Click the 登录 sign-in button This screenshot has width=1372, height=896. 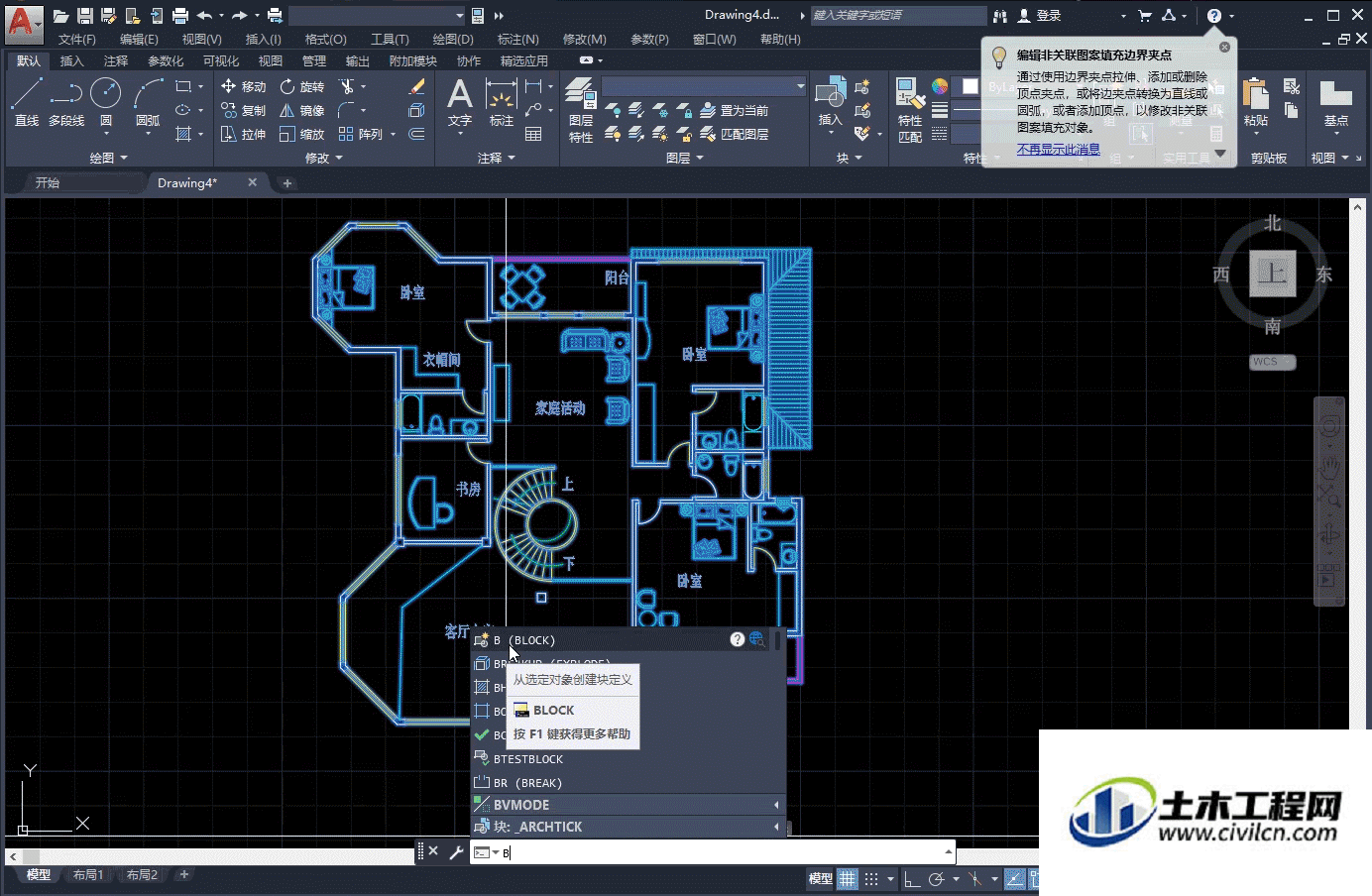click(x=1040, y=15)
